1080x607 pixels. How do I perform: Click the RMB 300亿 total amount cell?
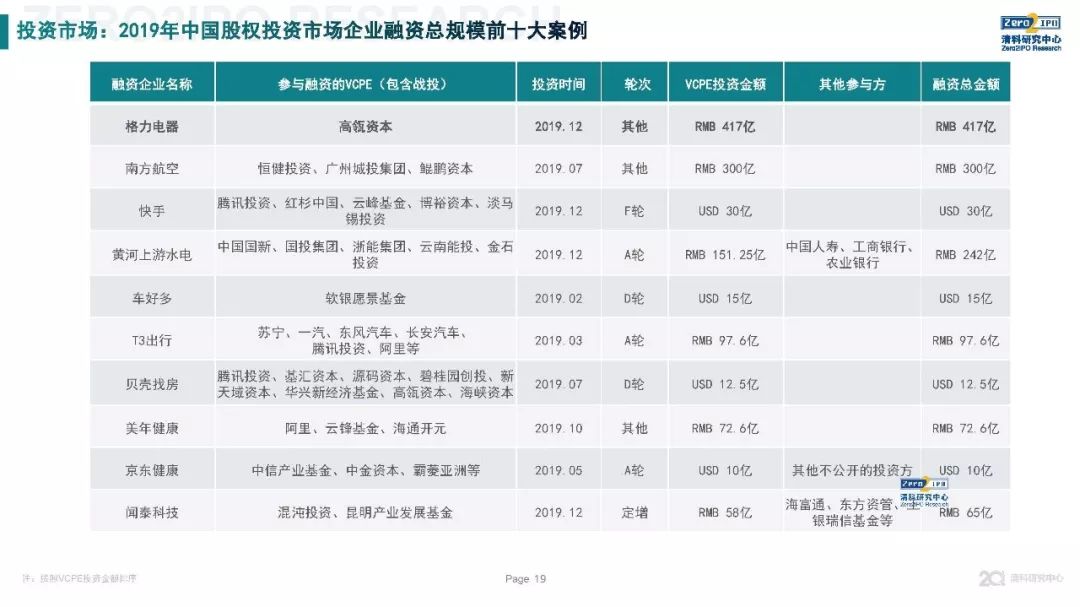(966, 168)
